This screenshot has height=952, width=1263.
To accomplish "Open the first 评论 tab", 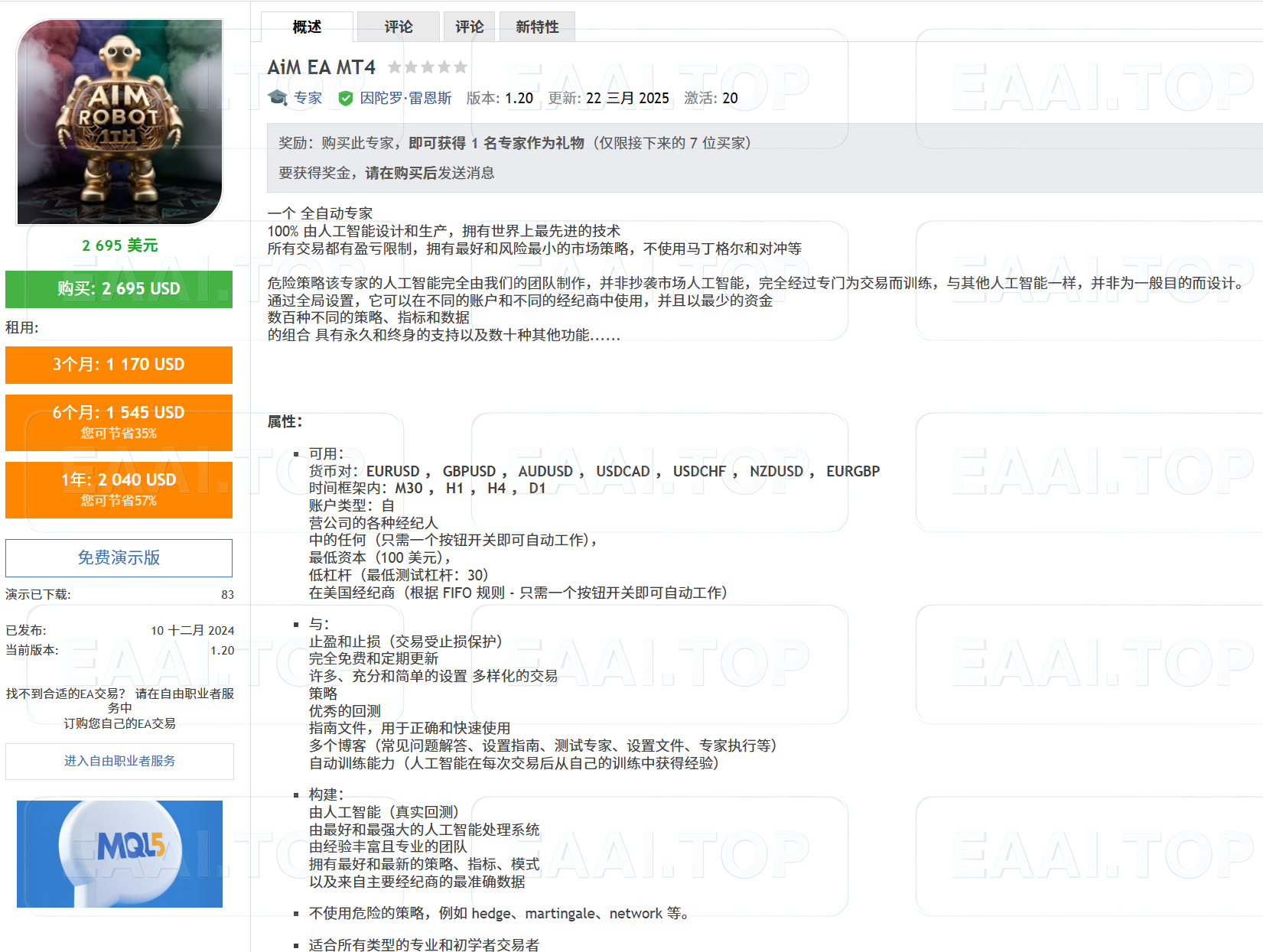I will (x=396, y=26).
